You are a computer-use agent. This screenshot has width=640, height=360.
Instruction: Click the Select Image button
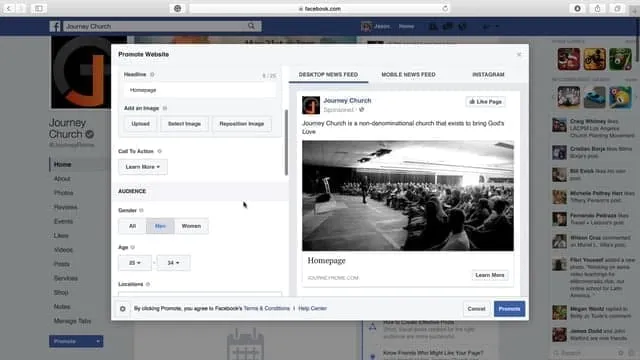click(184, 124)
